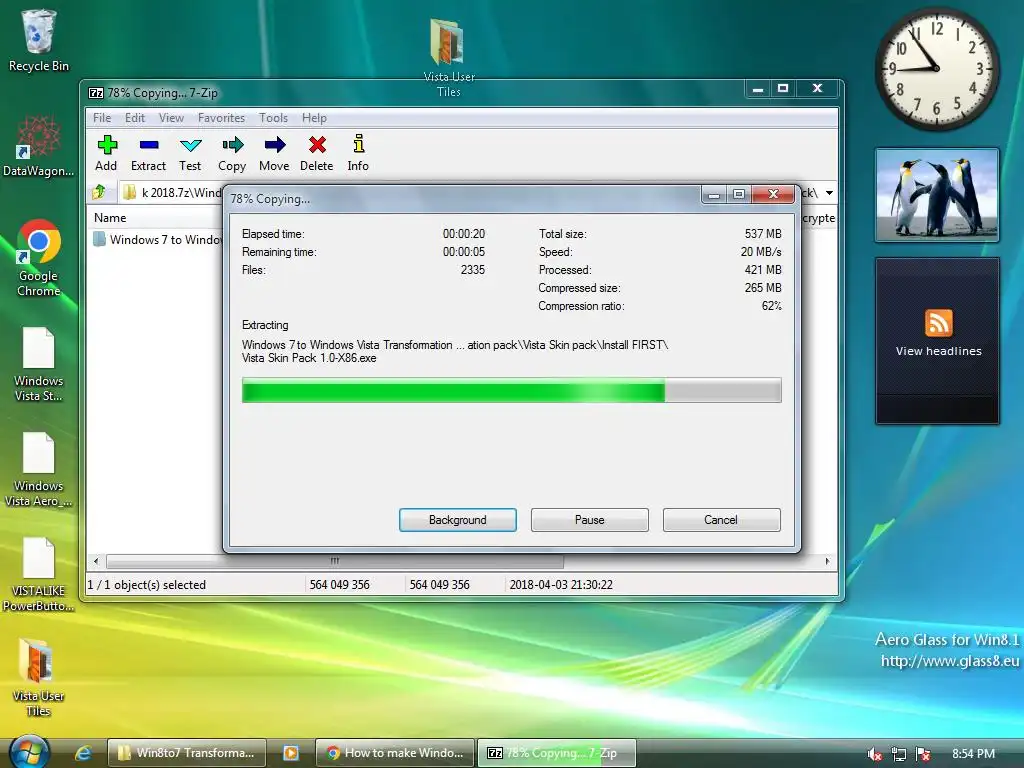Expand the address bar path dropdown
Image resolution: width=1024 pixels, height=768 pixels.
tap(829, 193)
